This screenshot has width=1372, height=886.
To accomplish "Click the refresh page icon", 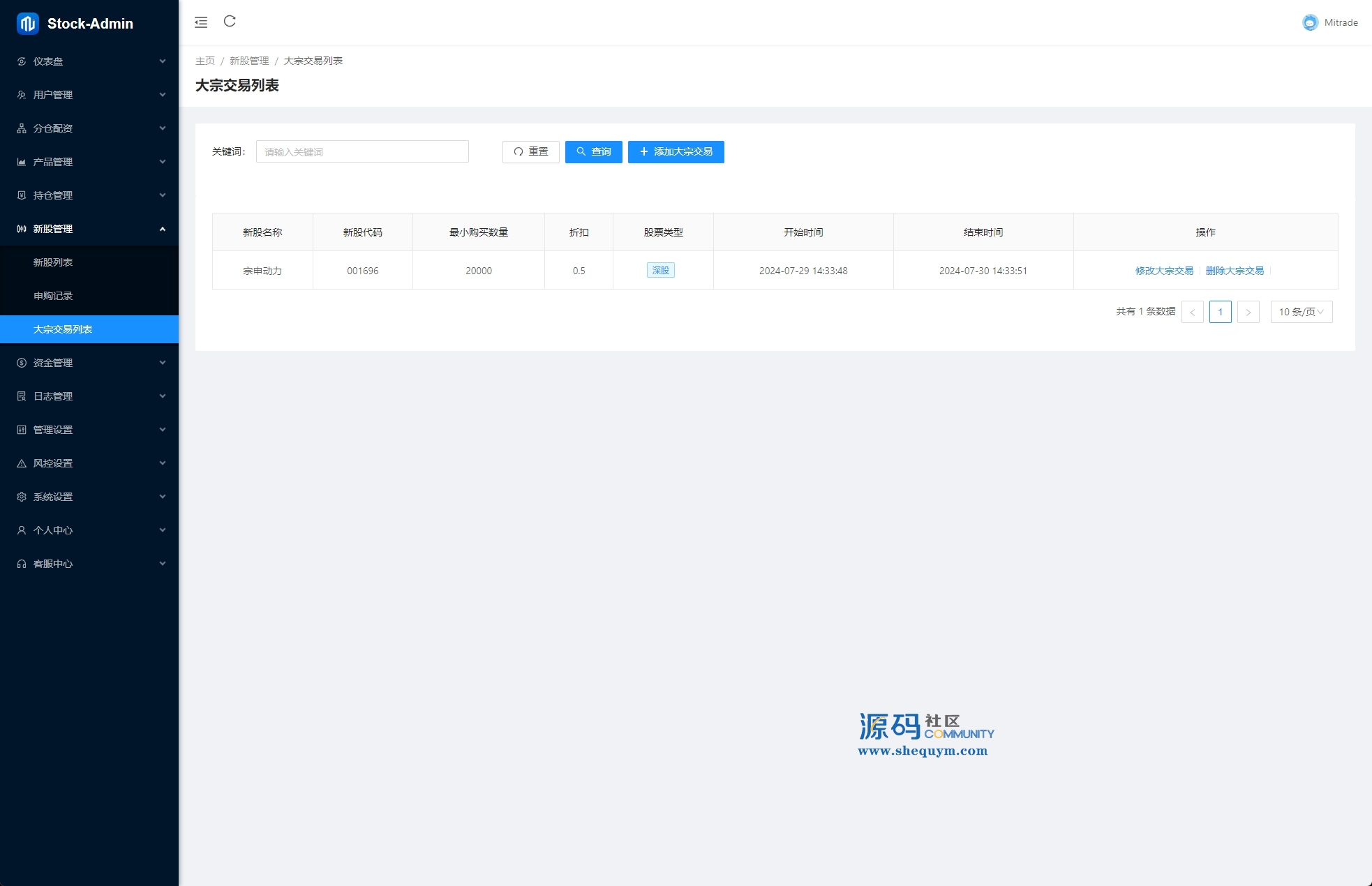I will [x=230, y=22].
